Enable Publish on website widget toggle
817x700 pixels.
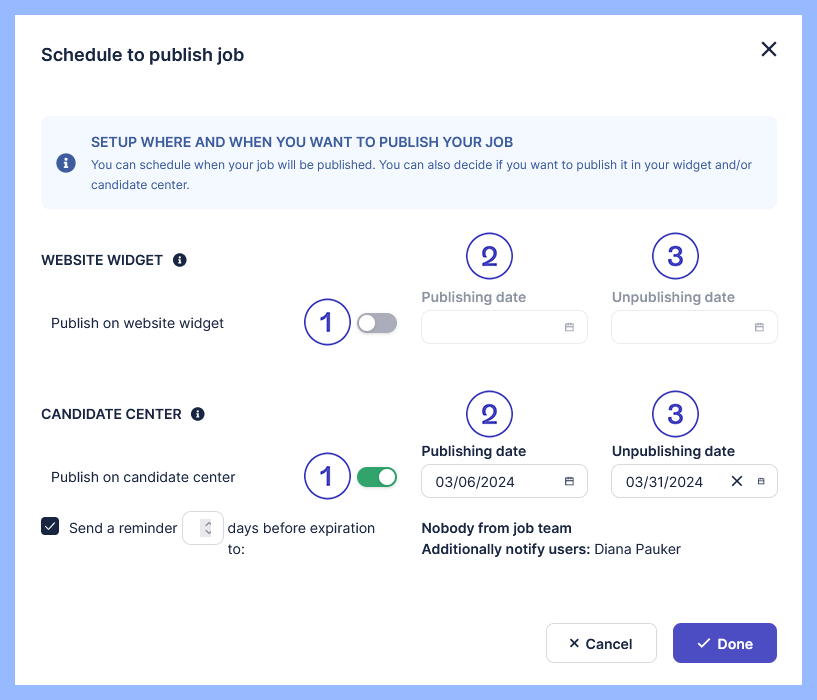(377, 323)
